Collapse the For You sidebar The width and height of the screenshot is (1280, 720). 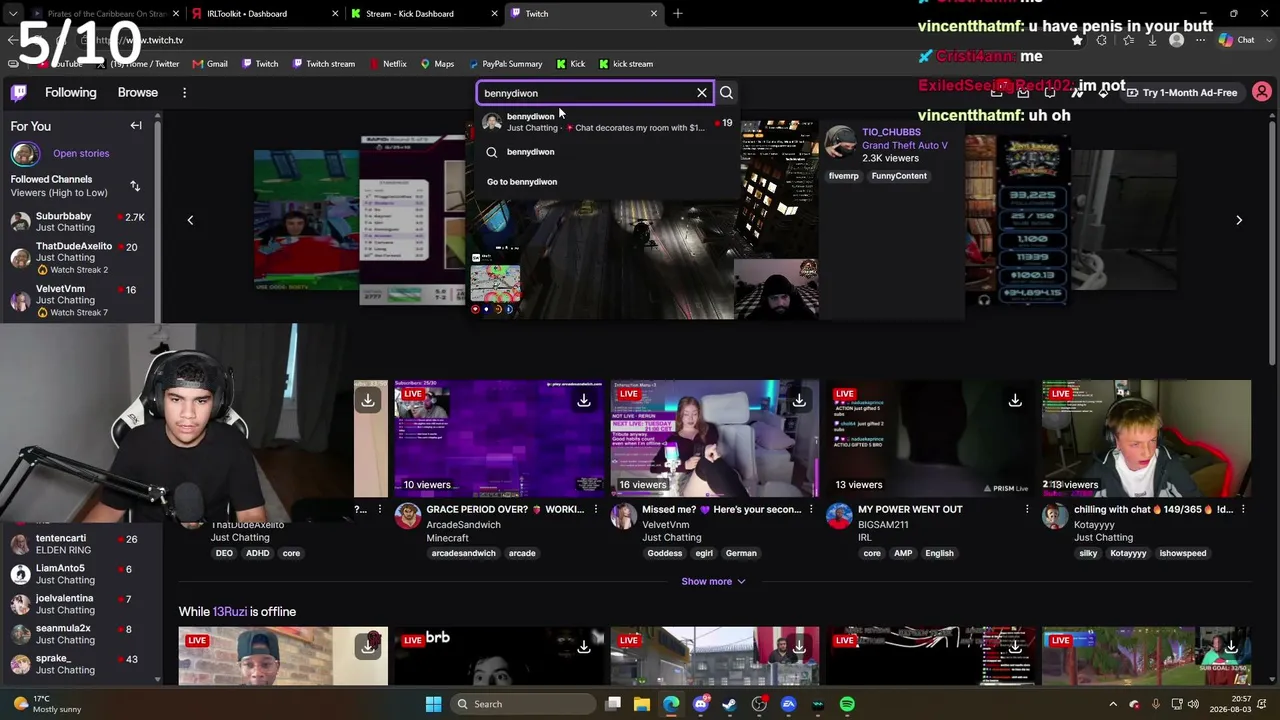click(136, 126)
